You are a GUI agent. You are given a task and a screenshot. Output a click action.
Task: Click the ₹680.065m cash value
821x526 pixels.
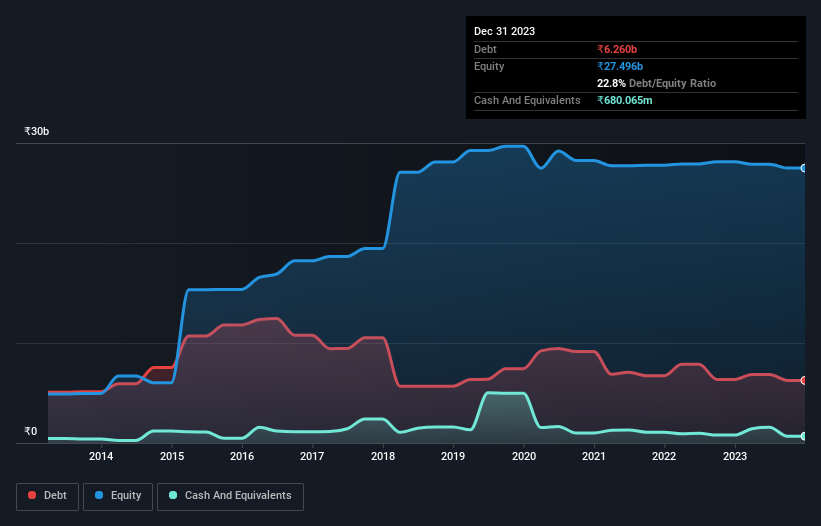pos(625,100)
